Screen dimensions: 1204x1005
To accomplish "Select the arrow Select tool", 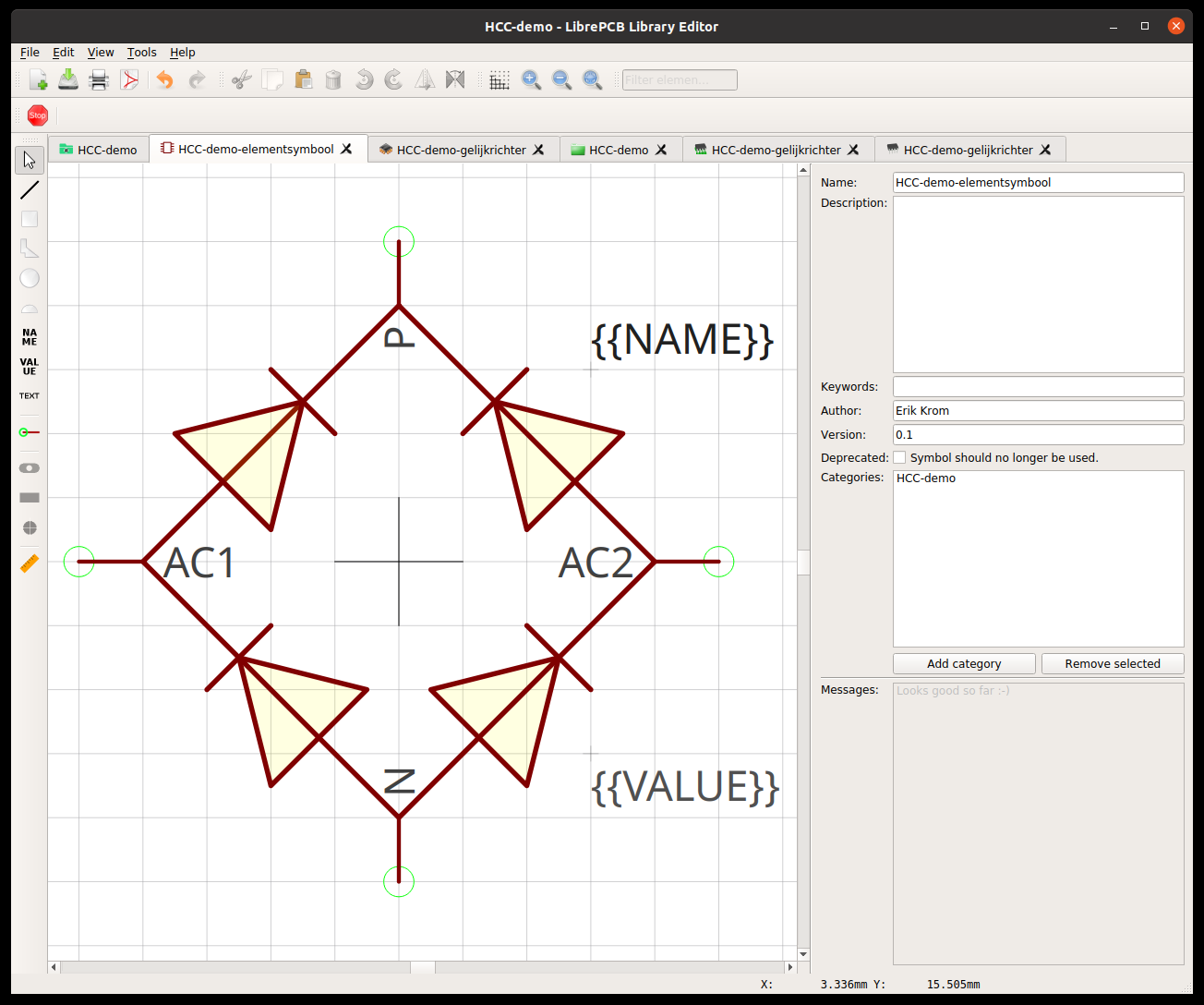I will 30,160.
